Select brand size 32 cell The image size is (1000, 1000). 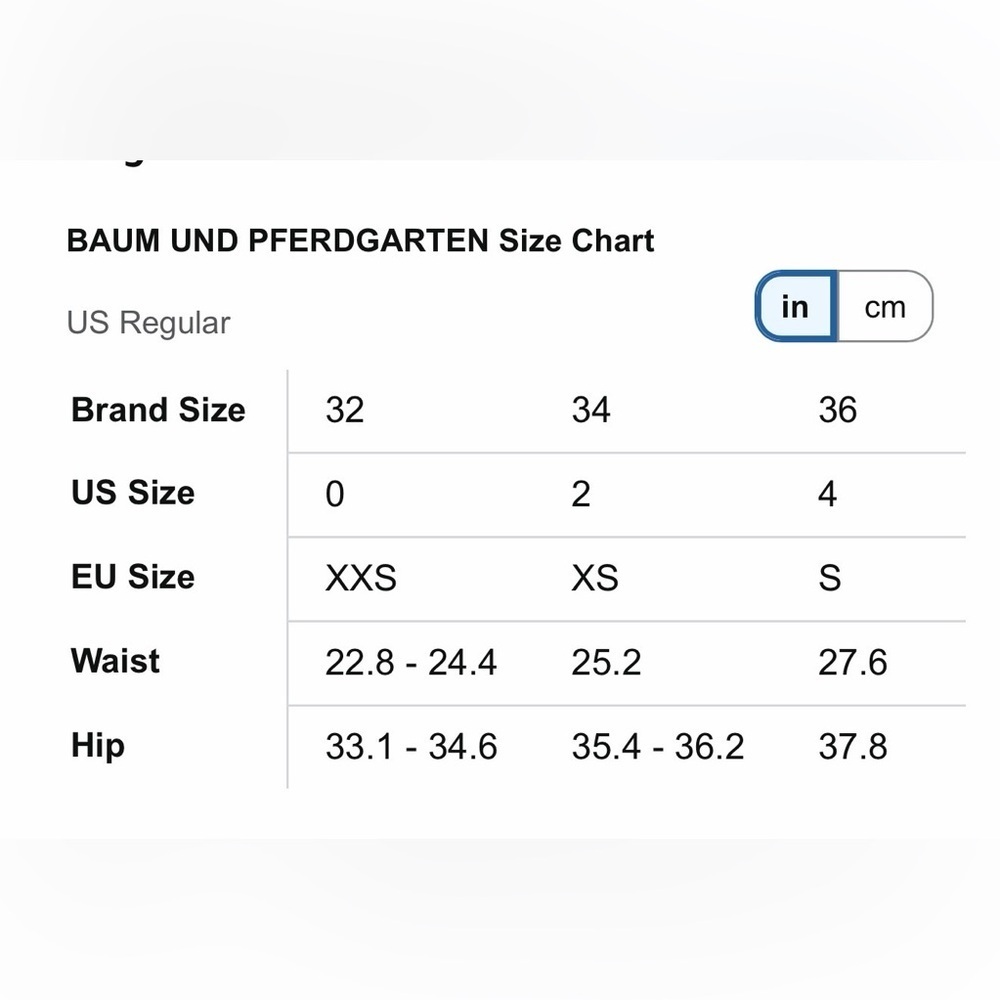click(344, 410)
